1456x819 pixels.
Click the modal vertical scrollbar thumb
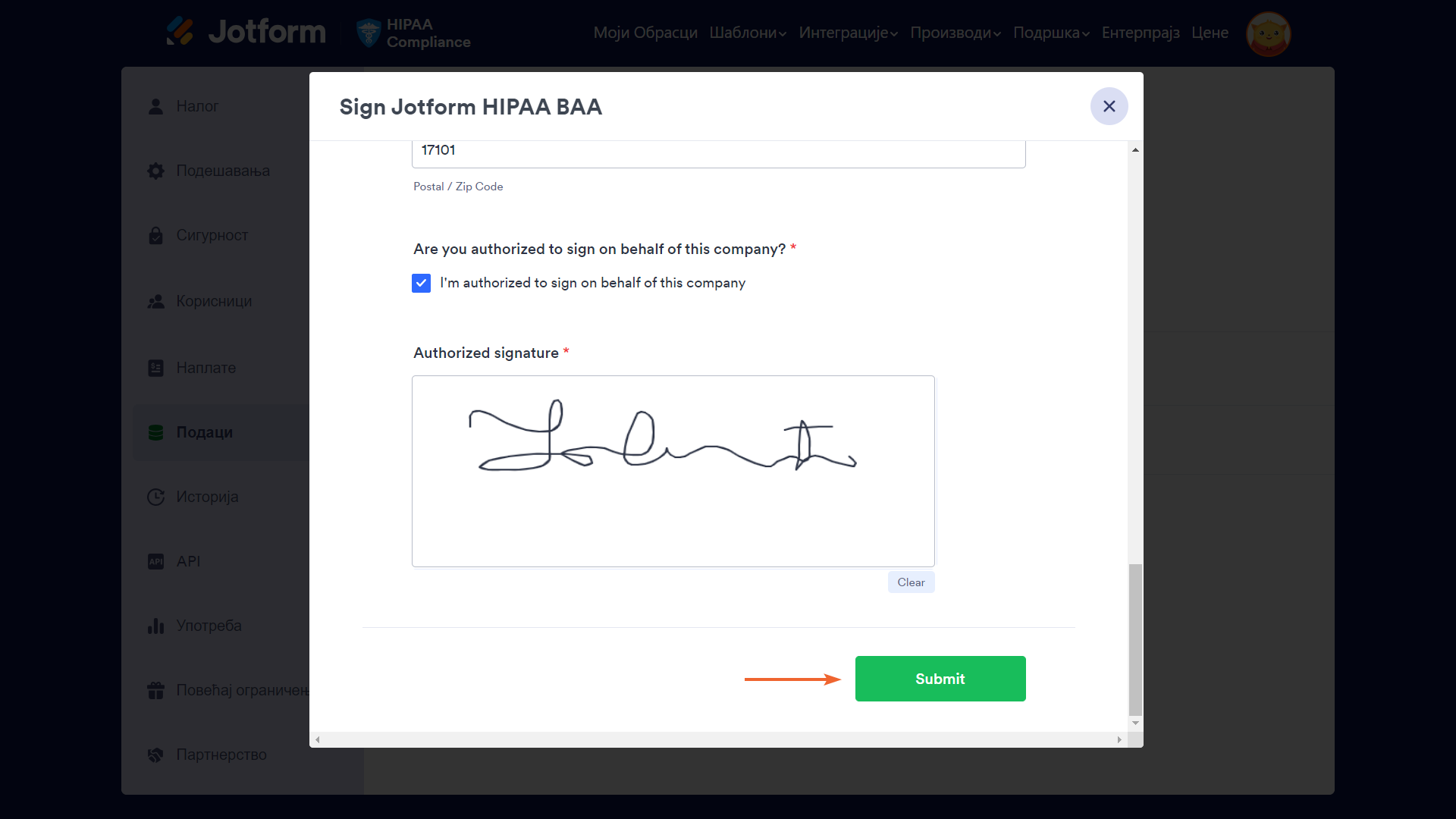[1135, 639]
